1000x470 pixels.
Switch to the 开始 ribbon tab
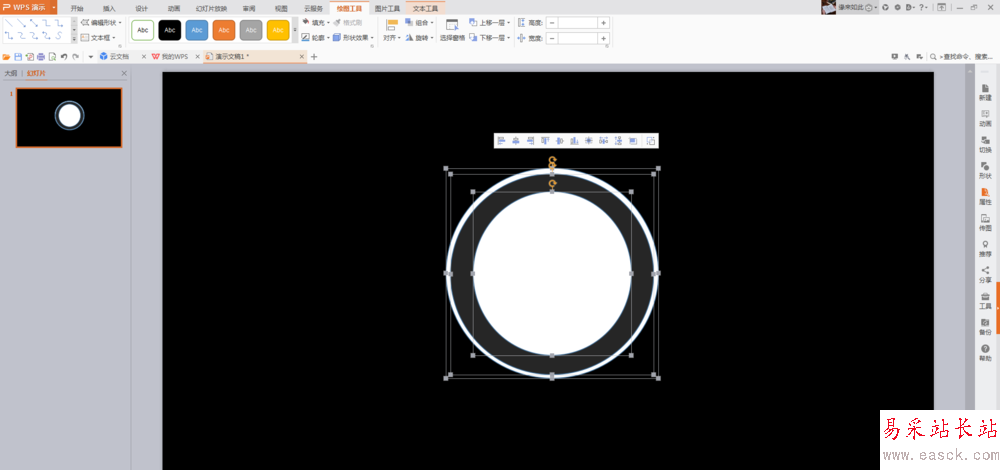click(x=77, y=8)
